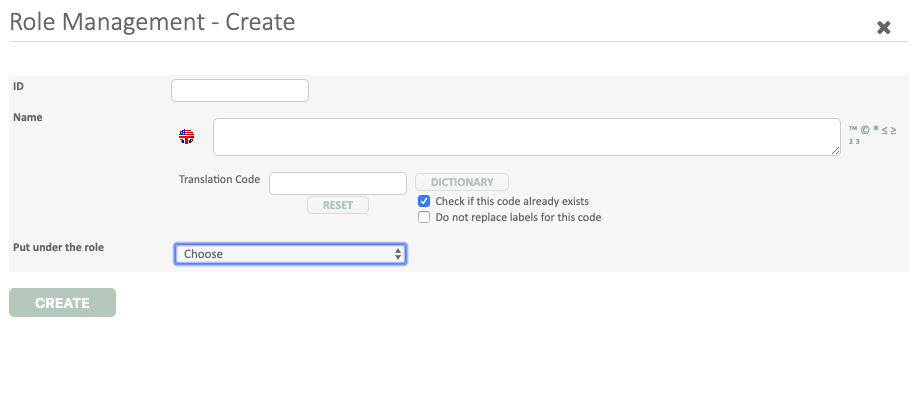Click the 'Check if this code already exists' label
914x415 pixels.
512,201
